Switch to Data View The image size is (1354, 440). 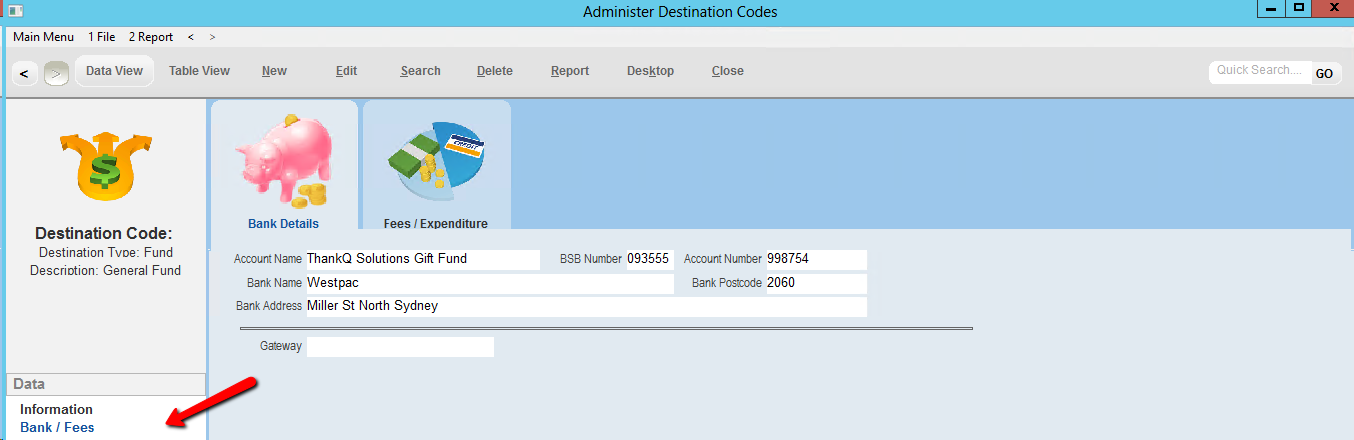point(114,71)
